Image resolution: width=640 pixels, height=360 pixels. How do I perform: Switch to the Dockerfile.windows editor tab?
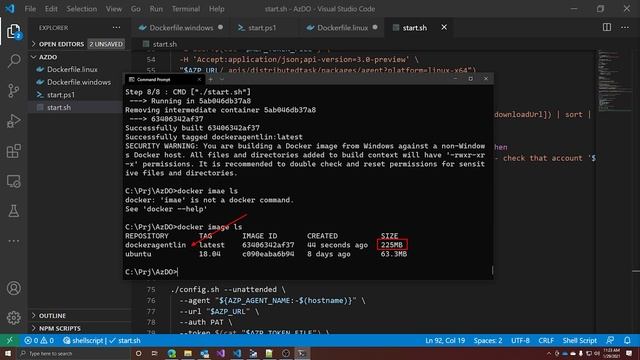tap(181, 27)
